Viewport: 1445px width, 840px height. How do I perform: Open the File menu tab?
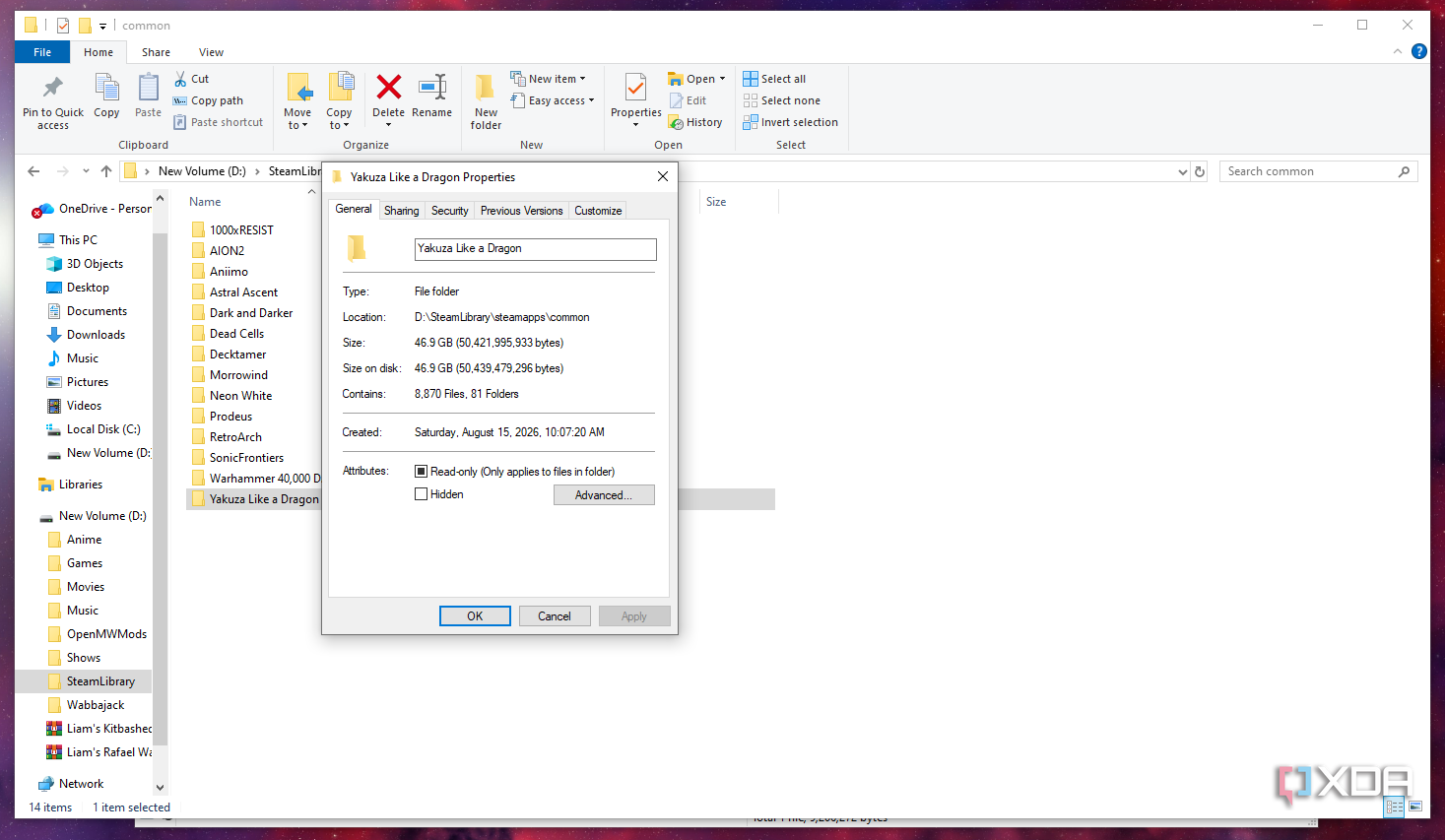[x=42, y=52]
